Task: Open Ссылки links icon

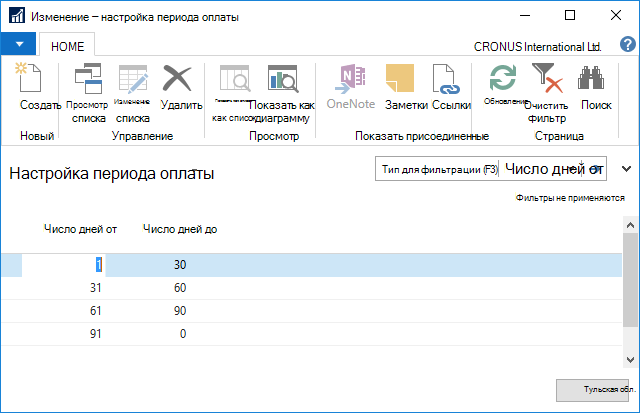Action: click(x=446, y=79)
